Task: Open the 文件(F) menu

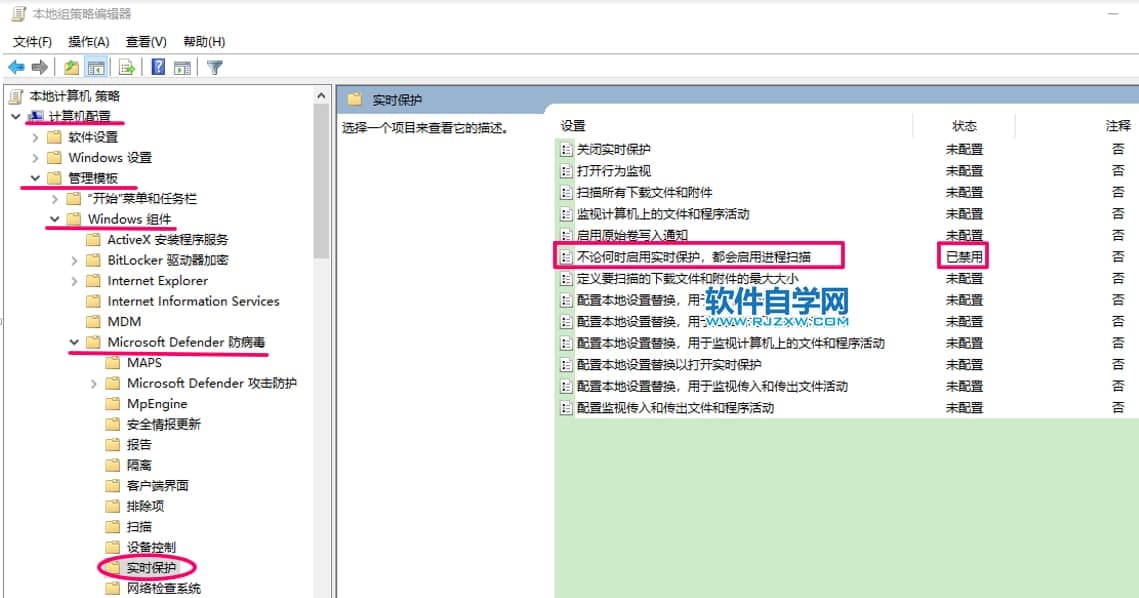Action: tap(32, 41)
